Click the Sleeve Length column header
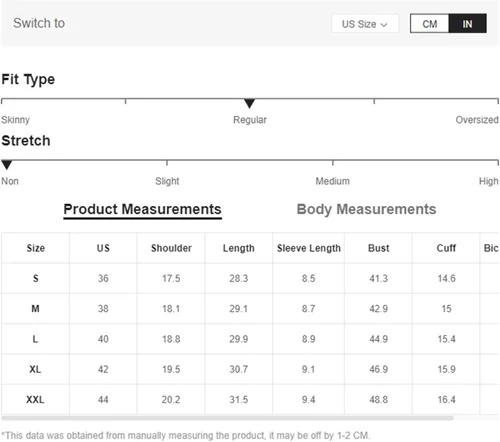The image size is (500, 442). (x=309, y=248)
